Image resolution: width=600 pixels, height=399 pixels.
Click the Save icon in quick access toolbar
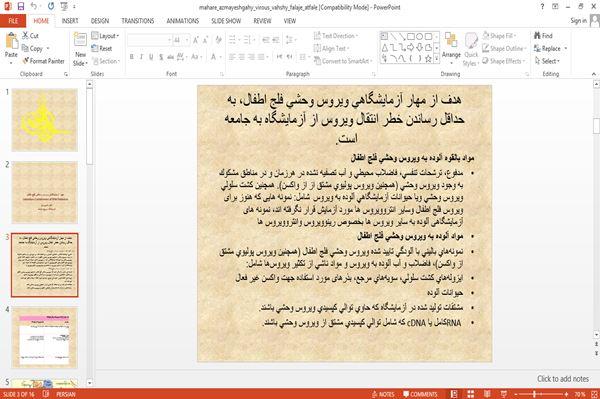[x=21, y=6]
